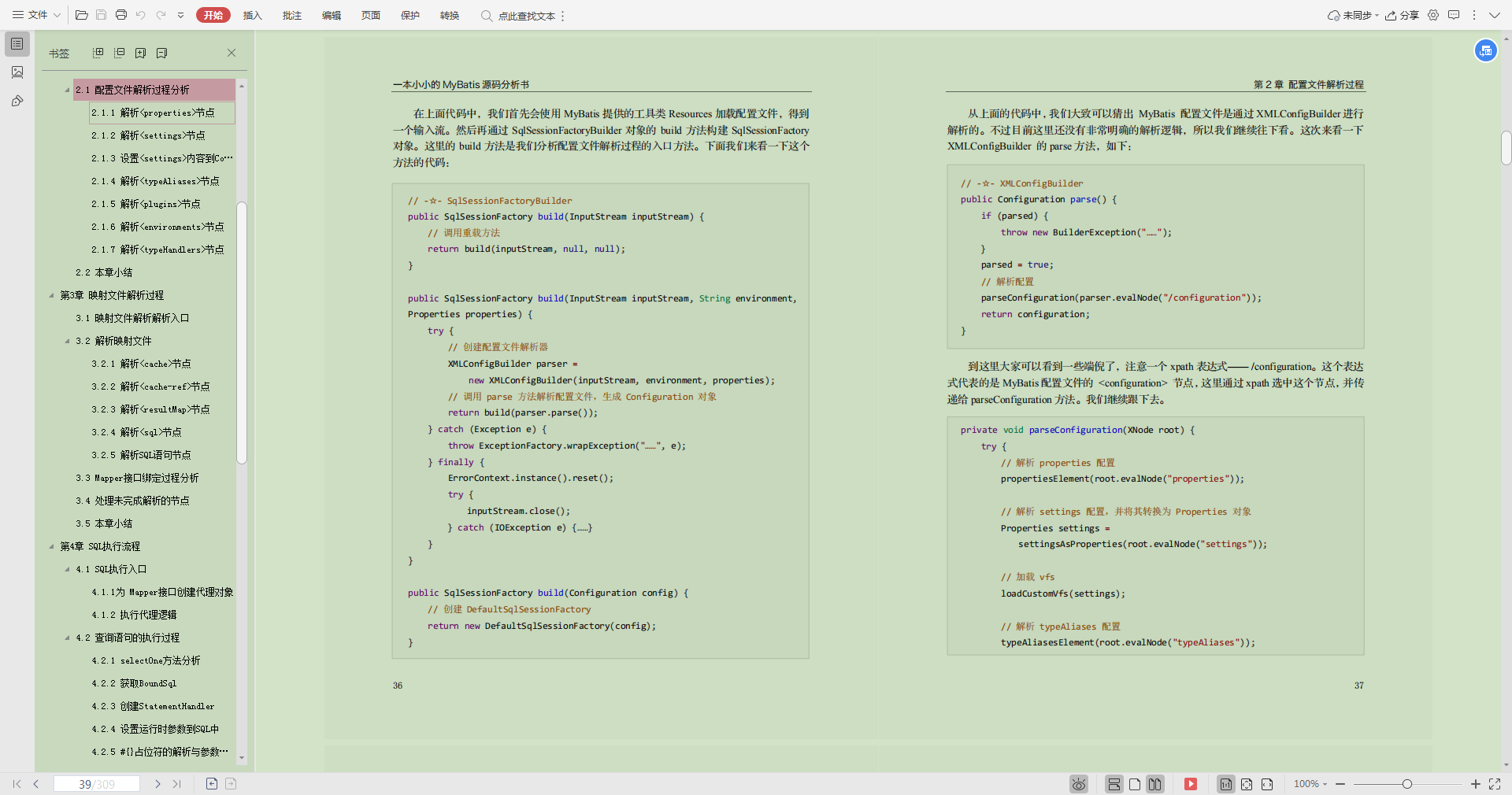Switch to the 转换 tab
Image resolution: width=1512 pixels, height=795 pixels.
[450, 15]
